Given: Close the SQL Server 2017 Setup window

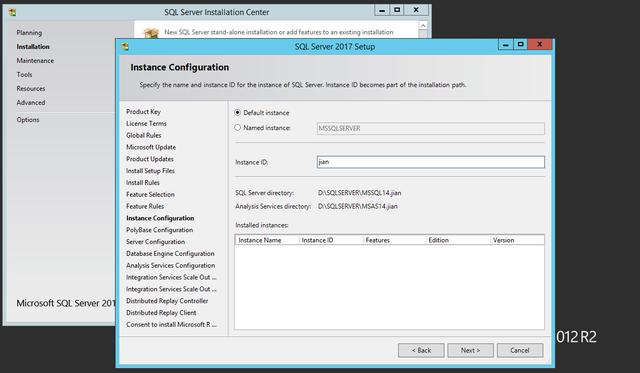Looking at the screenshot, I should (x=540, y=44).
